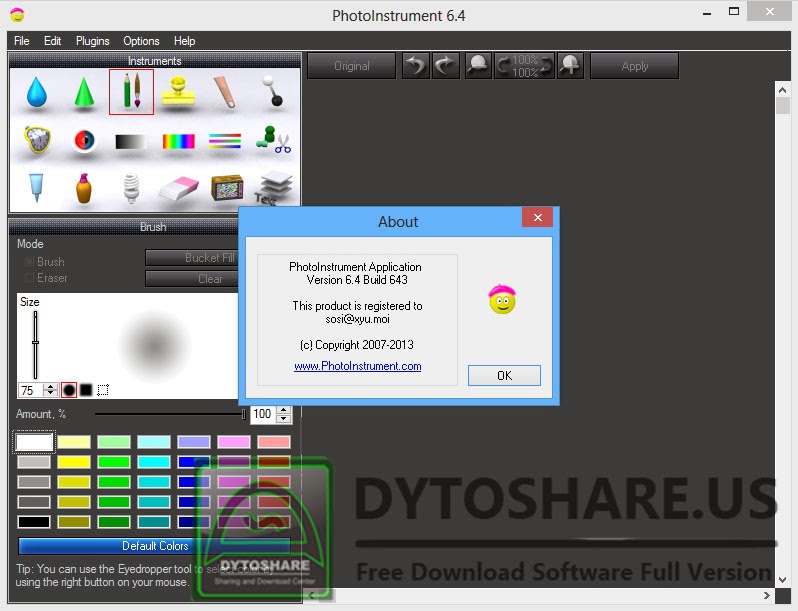Click the brush size input field 75
Screen dimensions: 798x611
pos(31,390)
